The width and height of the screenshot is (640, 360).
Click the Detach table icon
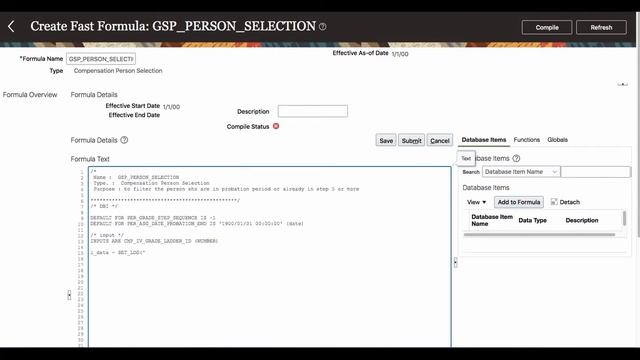tap(554, 202)
